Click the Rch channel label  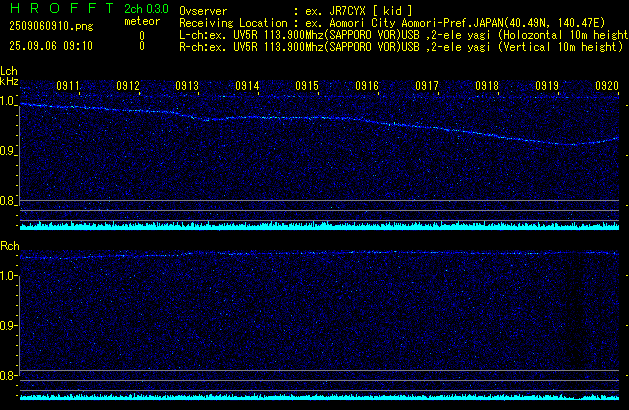[10, 246]
